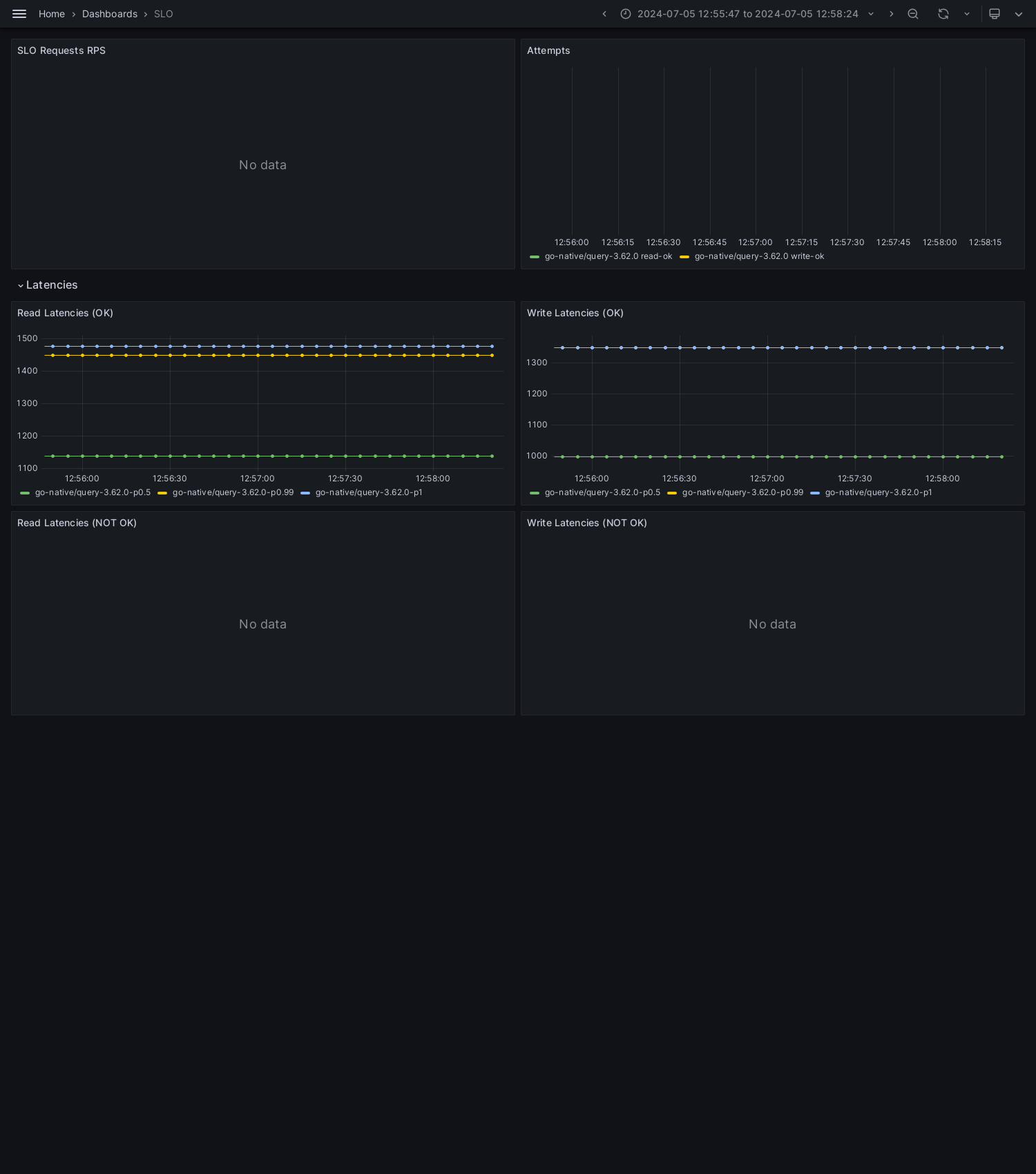Toggle p0.99 series in Read Latencies legend
The image size is (1036, 1174).
pos(233,492)
